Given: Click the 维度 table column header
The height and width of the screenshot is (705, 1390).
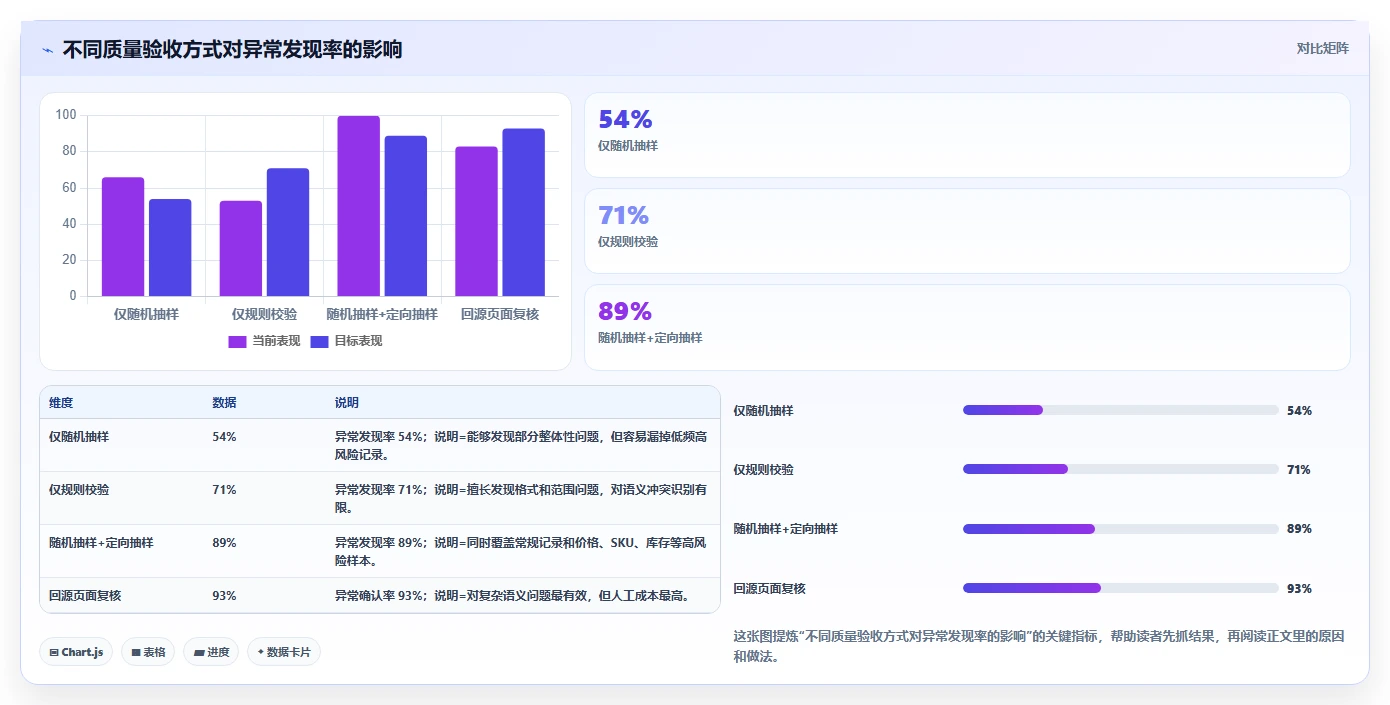Looking at the screenshot, I should (x=61, y=403).
